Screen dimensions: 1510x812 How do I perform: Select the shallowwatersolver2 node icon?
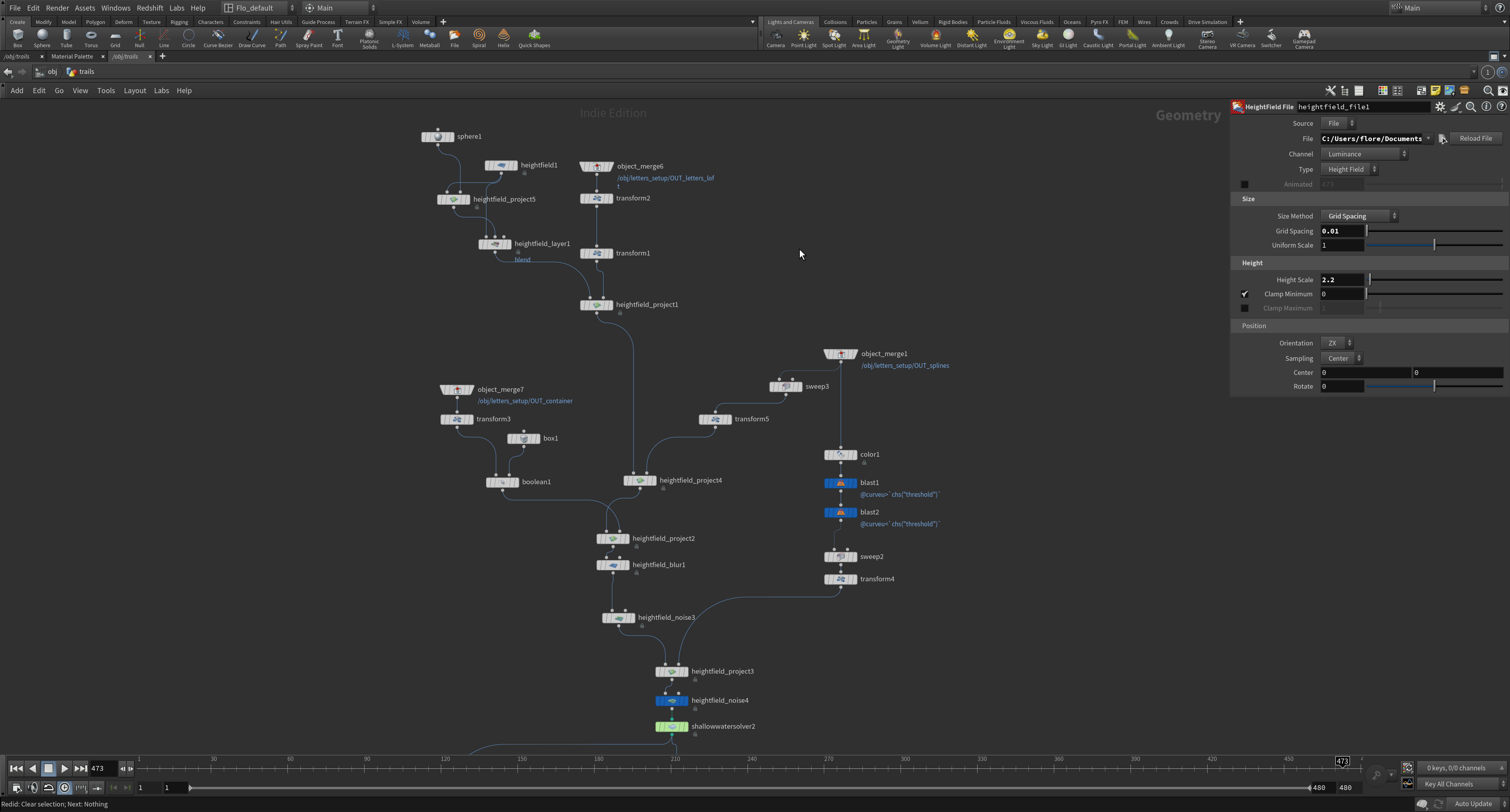[x=672, y=726]
